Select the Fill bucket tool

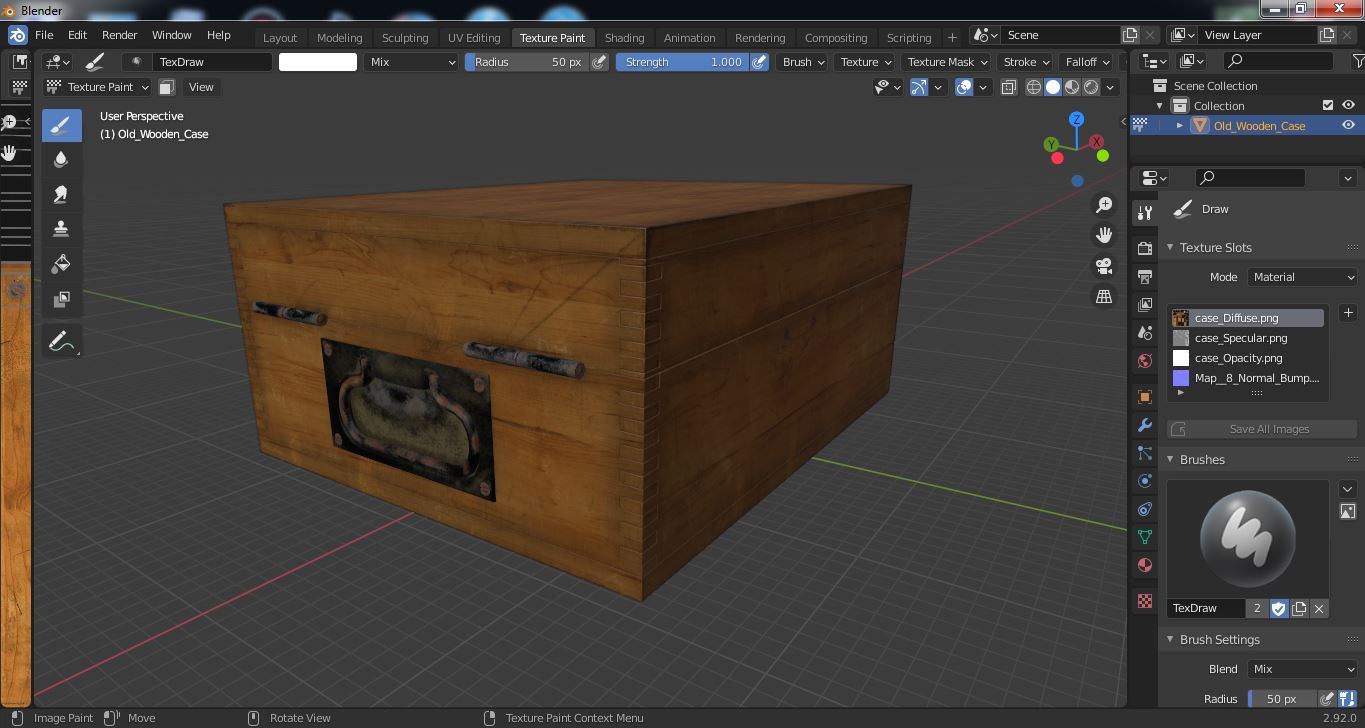(x=61, y=264)
